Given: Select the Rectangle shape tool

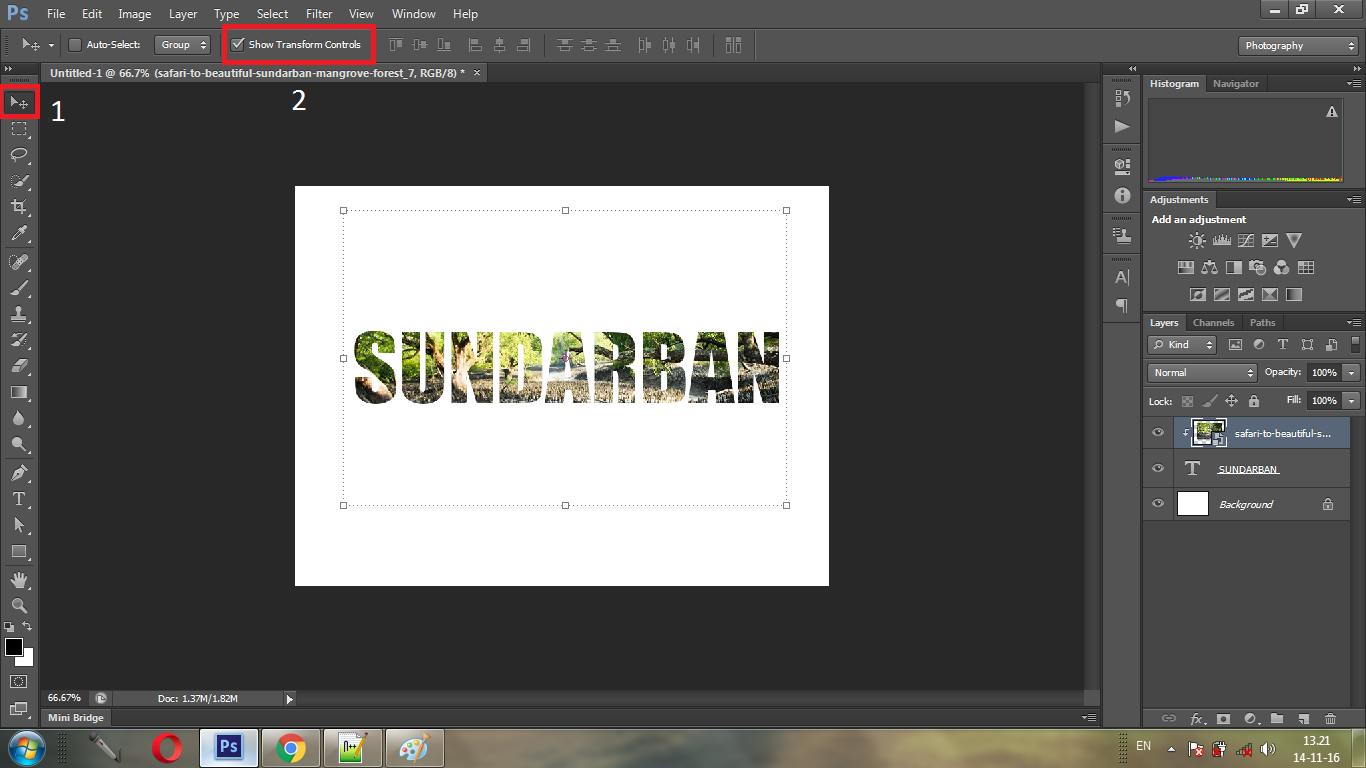Looking at the screenshot, I should [x=19, y=551].
